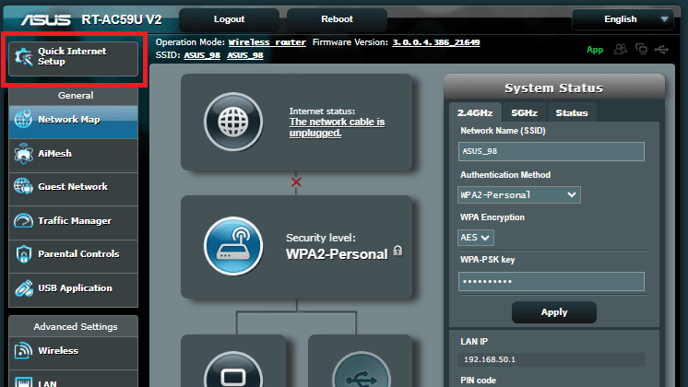Click the second ASUS_98 SSID link
The width and height of the screenshot is (688, 387).
point(245,55)
